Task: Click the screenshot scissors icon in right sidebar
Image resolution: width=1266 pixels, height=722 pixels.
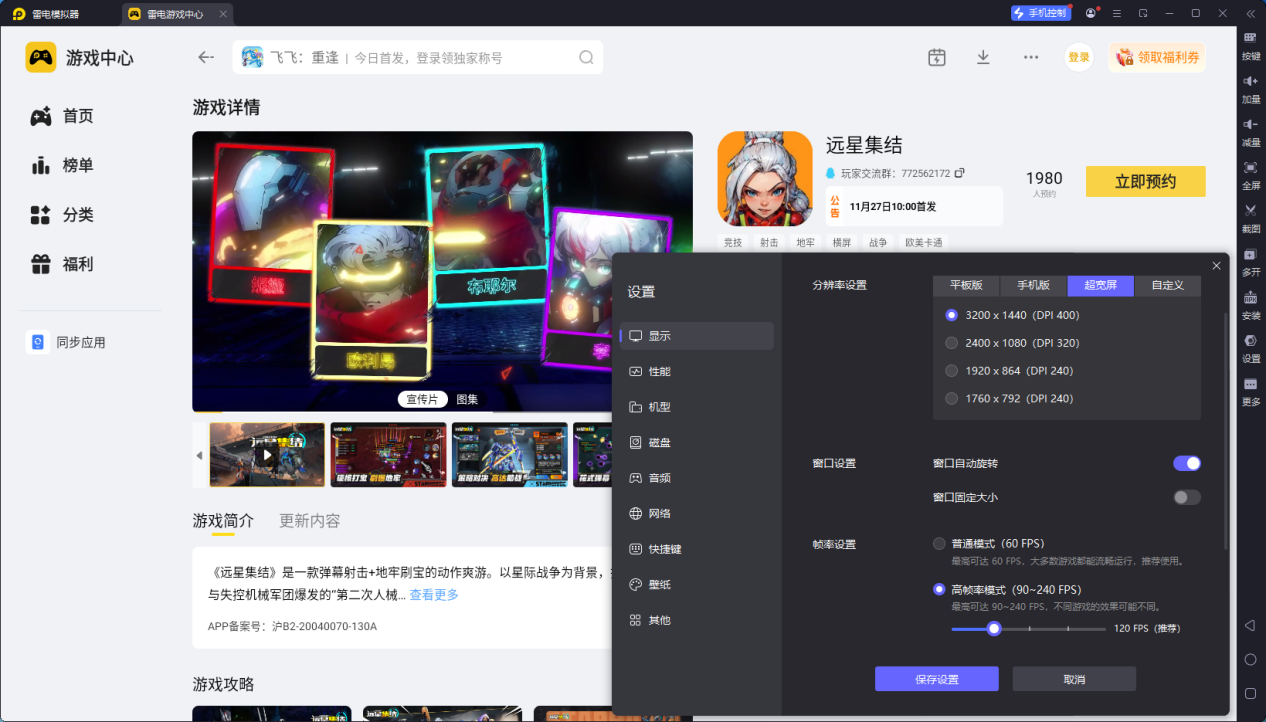Action: (1250, 211)
